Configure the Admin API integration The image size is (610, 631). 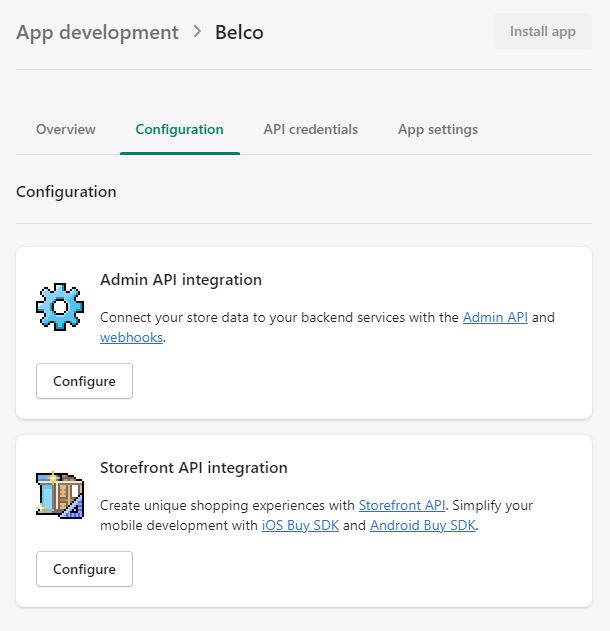(84, 381)
